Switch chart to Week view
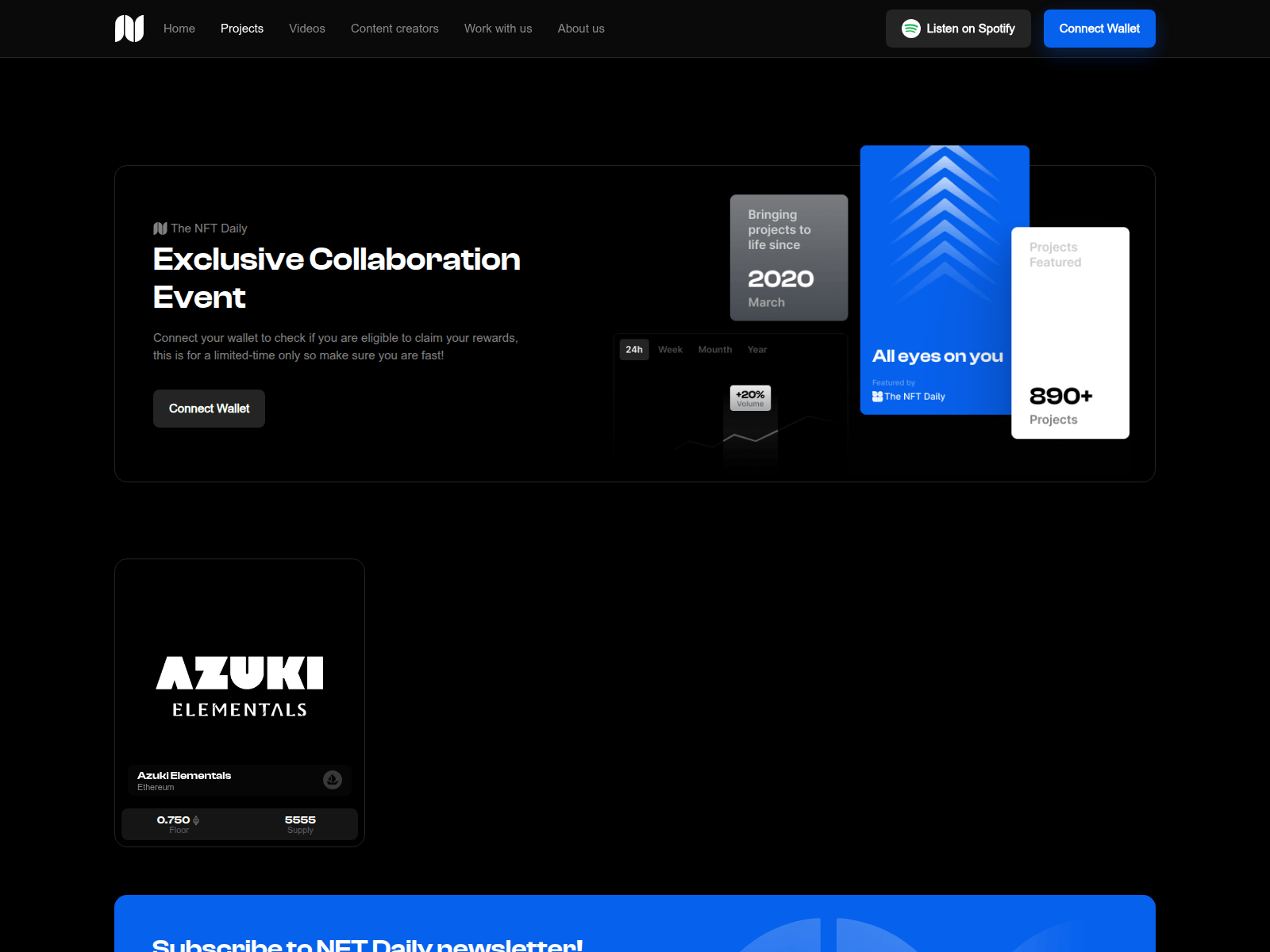The height and width of the screenshot is (952, 1270). (x=670, y=350)
